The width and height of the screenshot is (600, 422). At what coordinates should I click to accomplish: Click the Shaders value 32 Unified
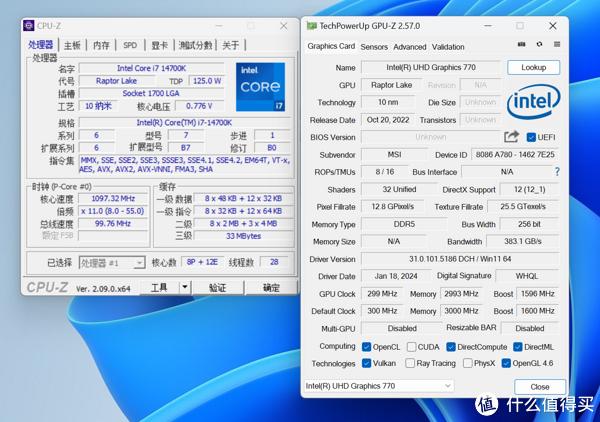(x=399, y=189)
